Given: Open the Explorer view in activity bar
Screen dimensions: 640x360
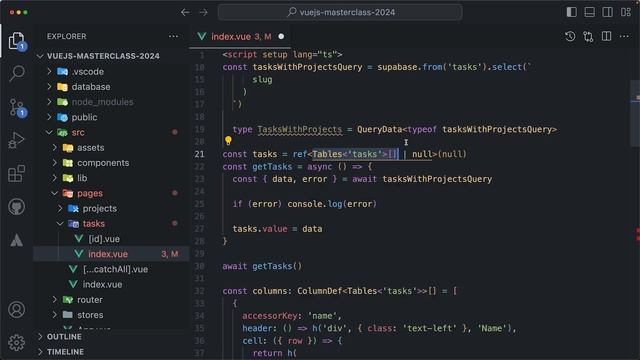Looking at the screenshot, I should pos(16,41).
